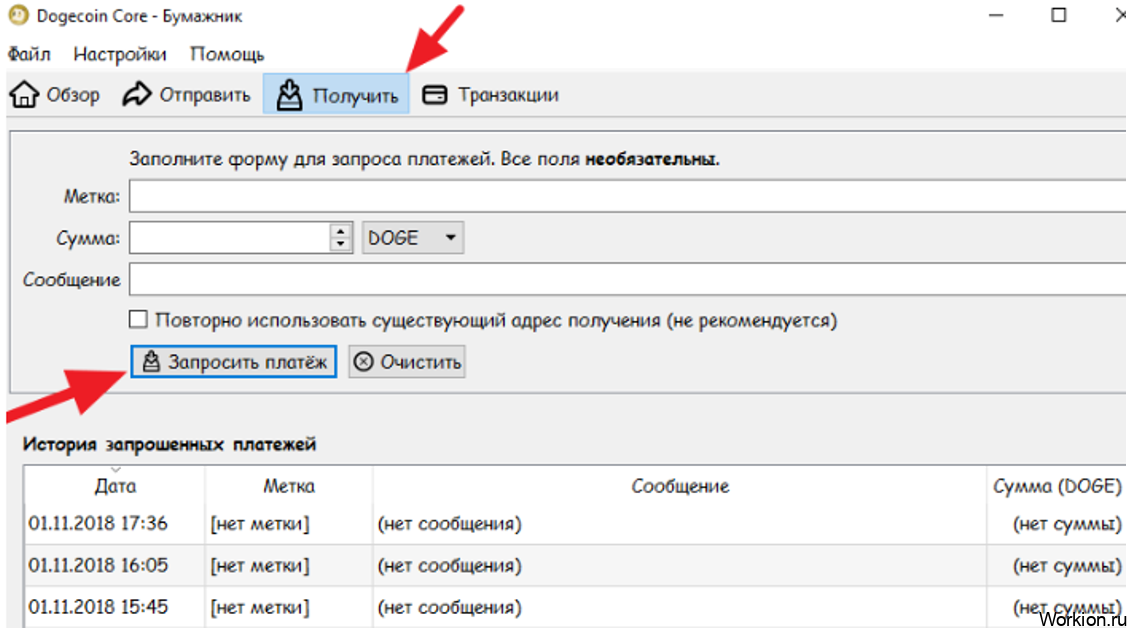This screenshot has height=633, width=1134.
Task: Open the Настройки menu
Action: point(120,54)
